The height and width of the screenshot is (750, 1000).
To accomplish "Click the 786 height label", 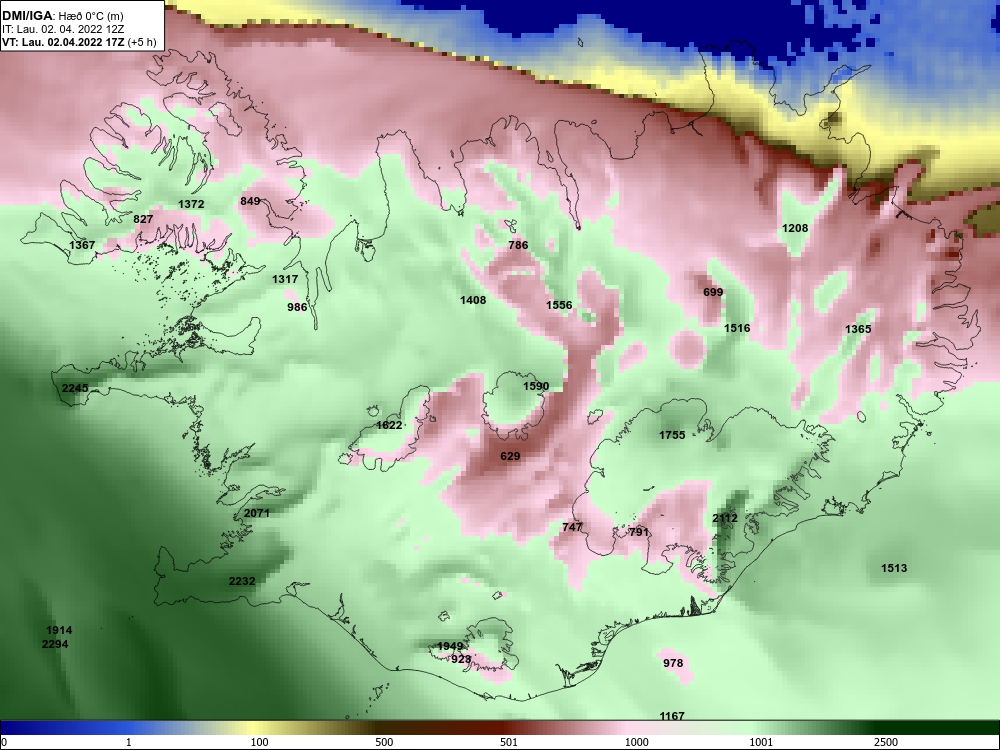I will point(518,244).
